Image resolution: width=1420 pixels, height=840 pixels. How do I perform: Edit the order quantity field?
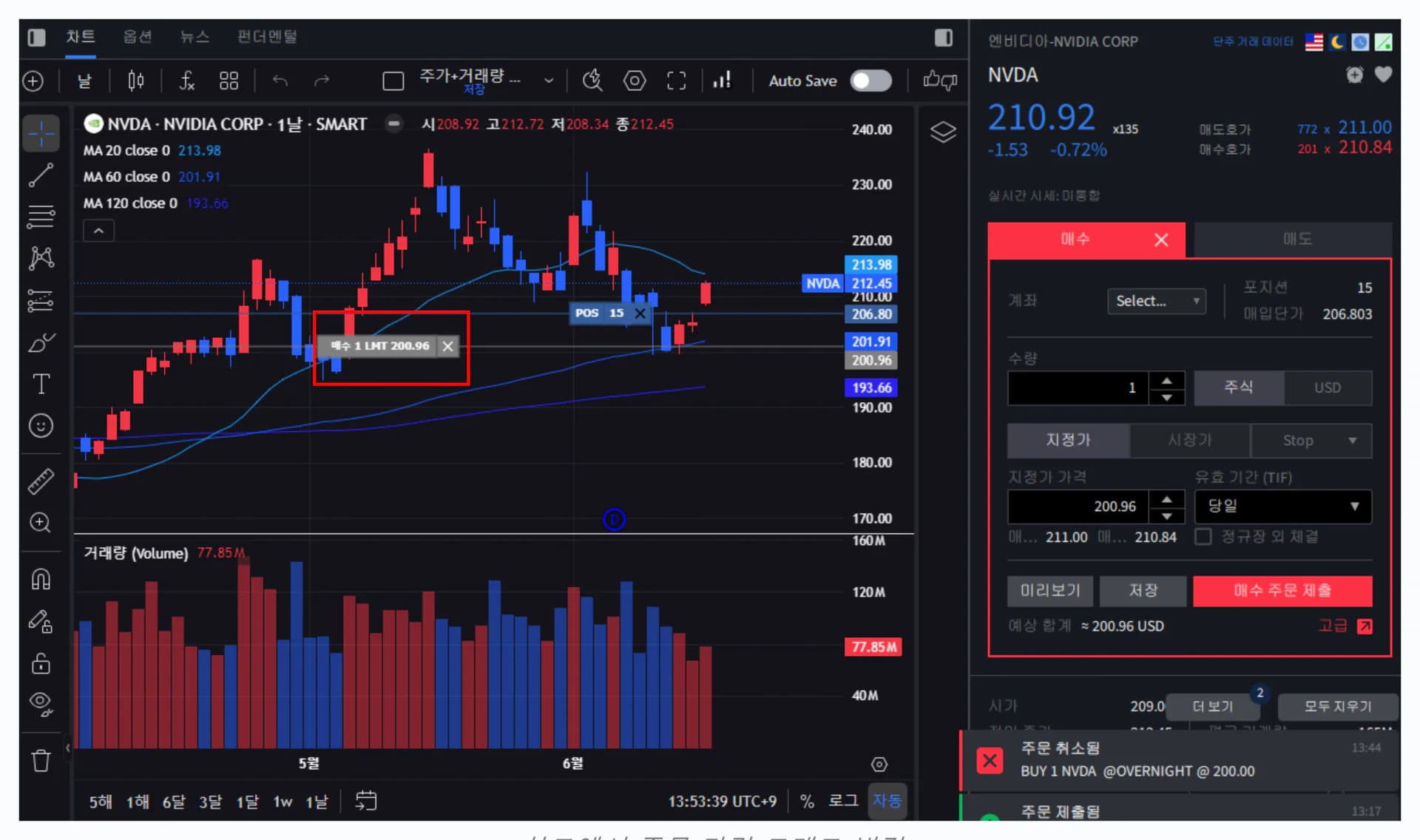(1078, 387)
